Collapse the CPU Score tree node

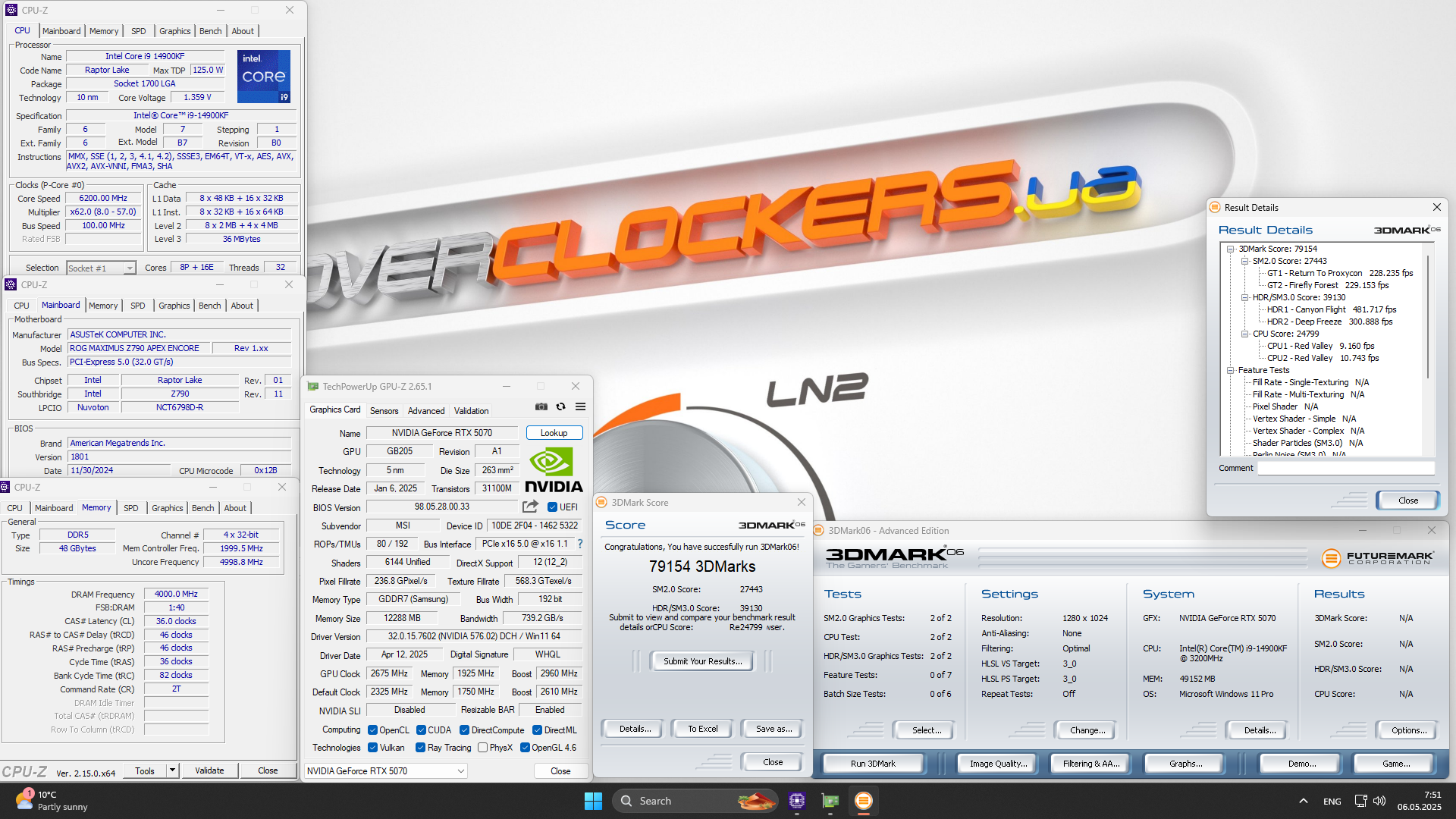[1244, 334]
